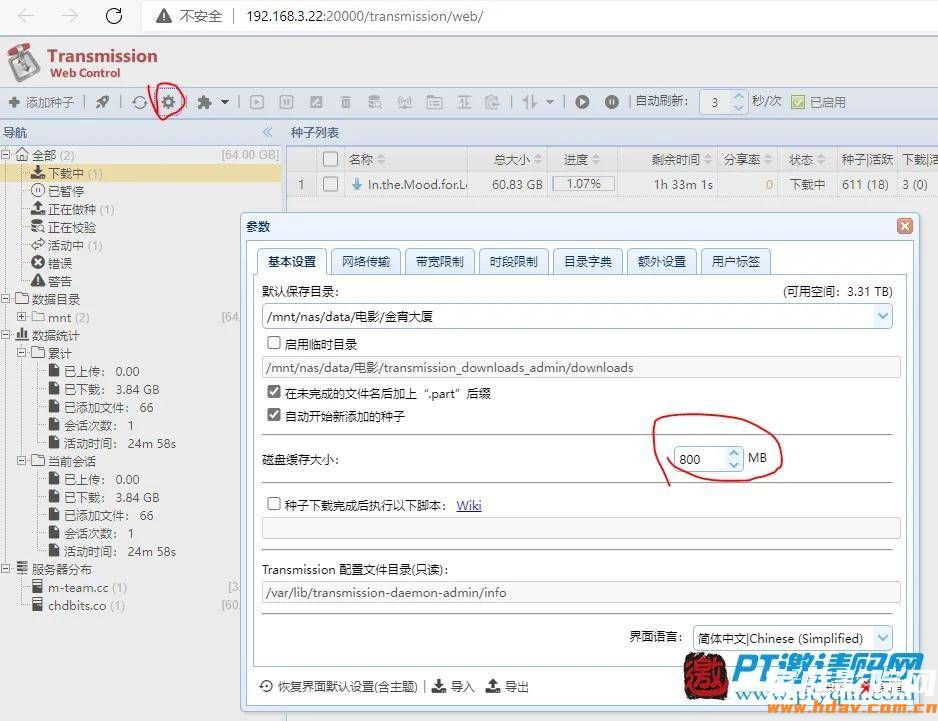Screen dimensions: 938x721
Task: Click the 添加种子 add torrent icon
Action: point(40,101)
